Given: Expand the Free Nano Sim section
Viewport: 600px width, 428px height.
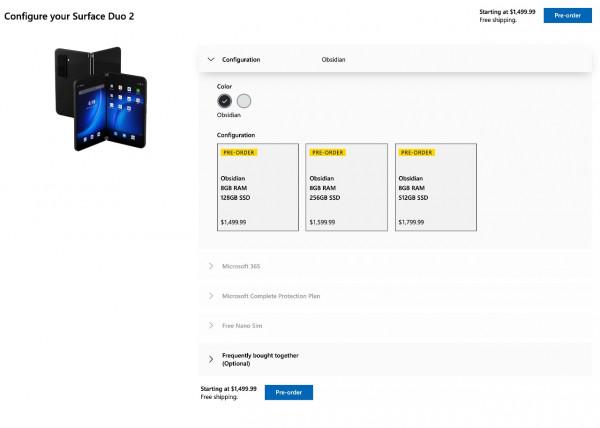Looking at the screenshot, I should 243,326.
